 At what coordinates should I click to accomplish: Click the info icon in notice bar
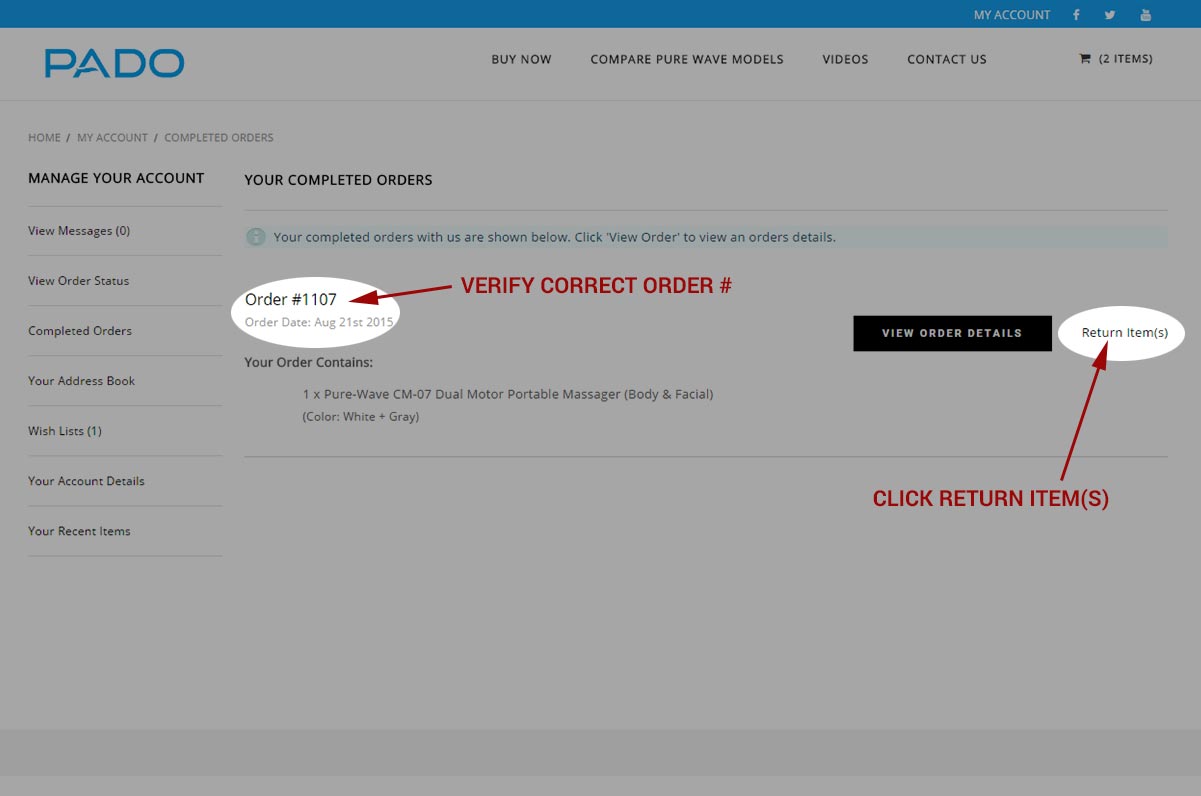point(256,237)
